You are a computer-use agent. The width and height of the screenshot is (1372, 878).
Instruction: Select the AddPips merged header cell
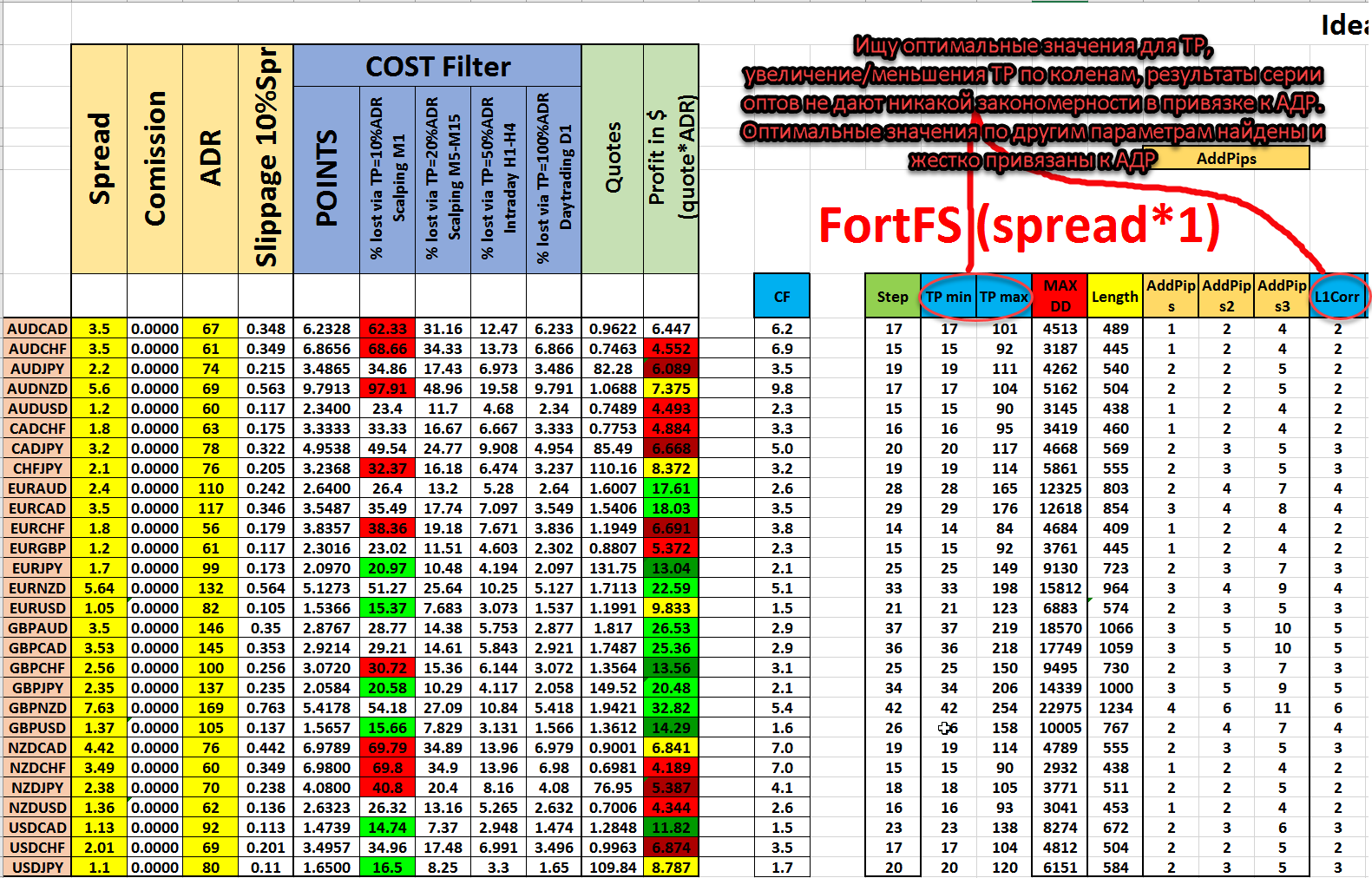click(x=1226, y=158)
